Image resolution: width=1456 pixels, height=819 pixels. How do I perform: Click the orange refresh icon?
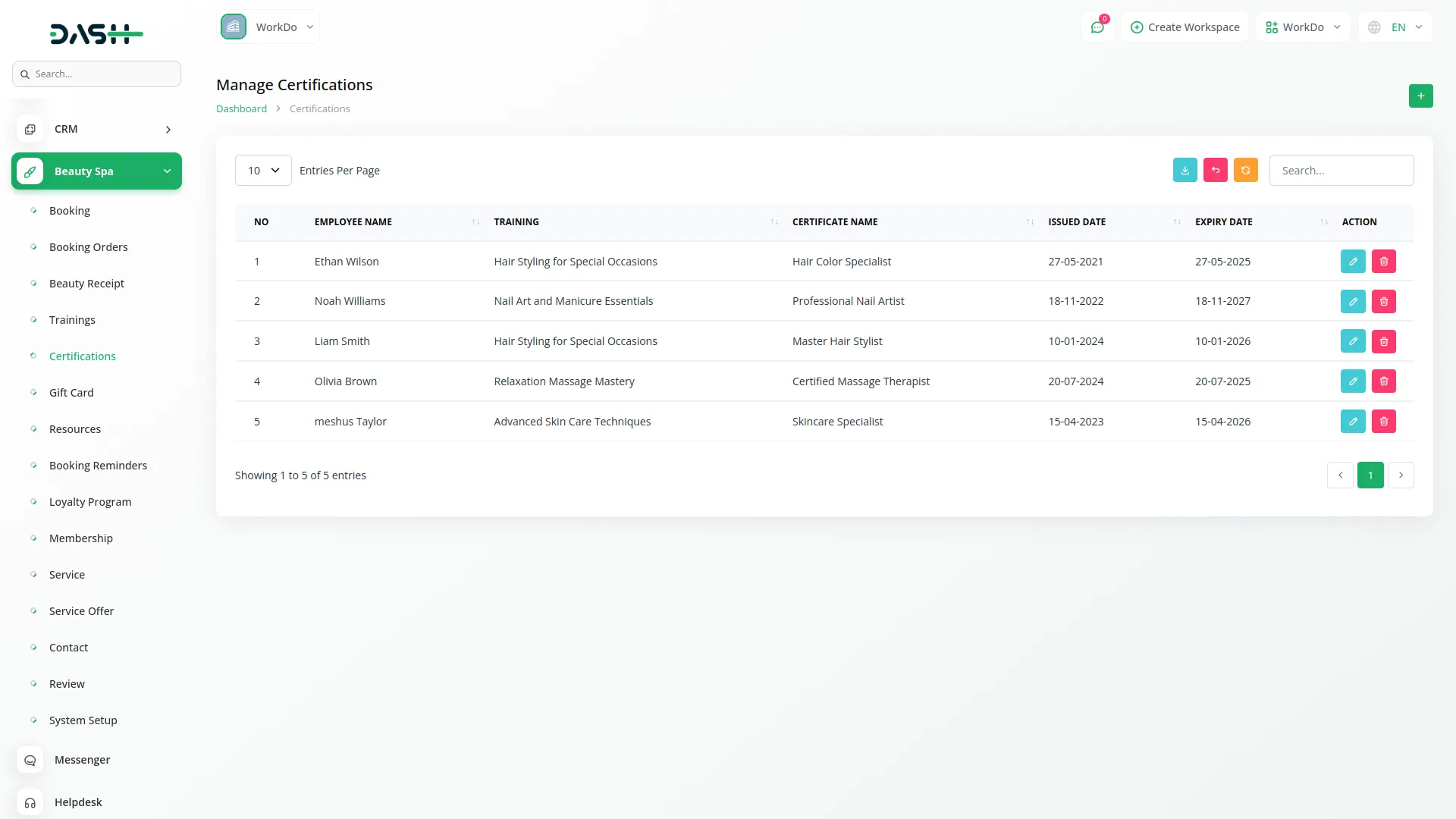click(1245, 171)
